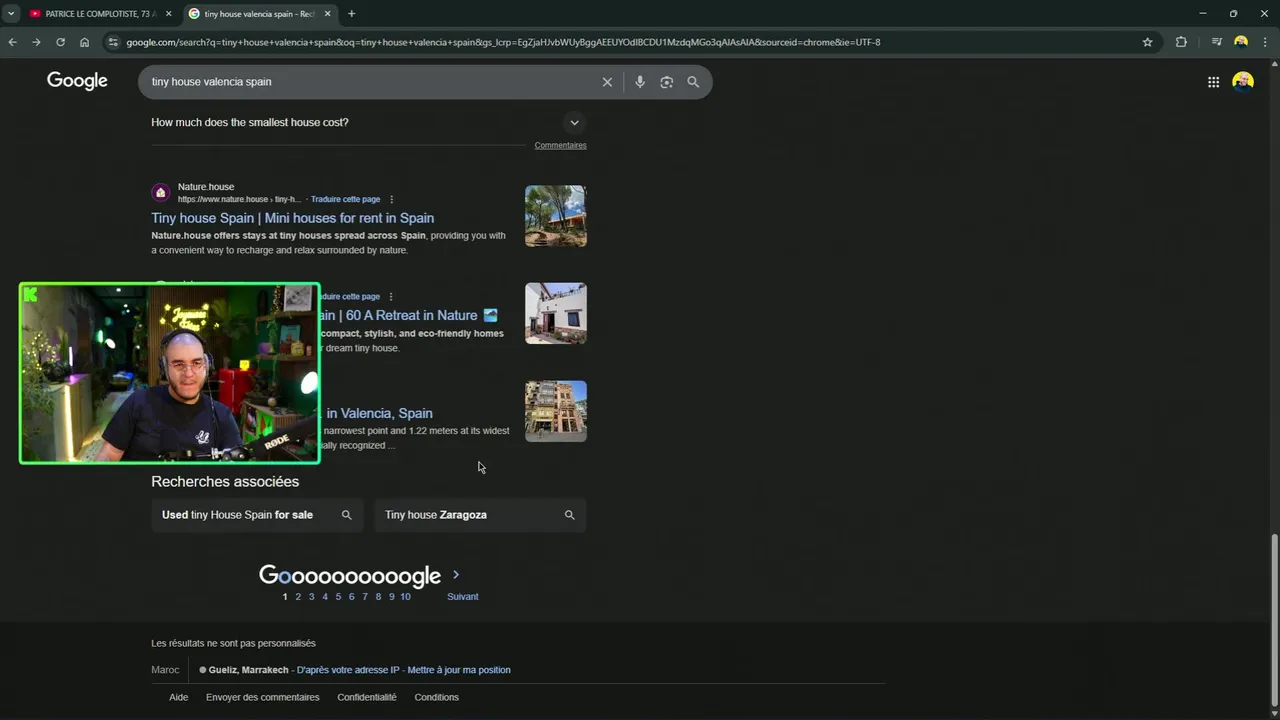Click the Commentaires link
Screen dimensions: 1280x720
click(560, 145)
